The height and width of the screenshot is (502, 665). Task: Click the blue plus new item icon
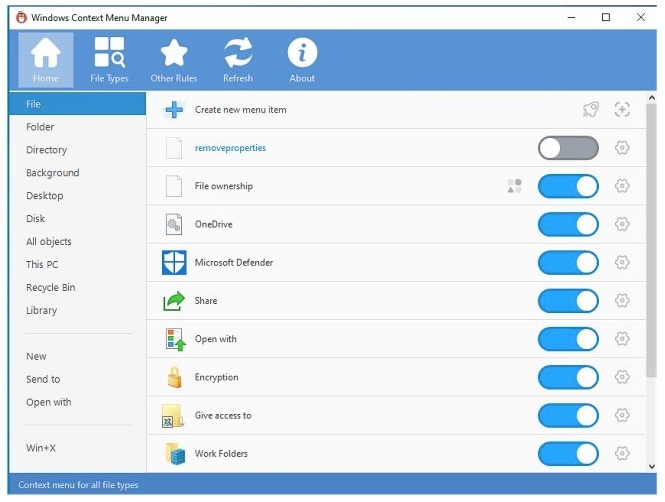tap(174, 110)
